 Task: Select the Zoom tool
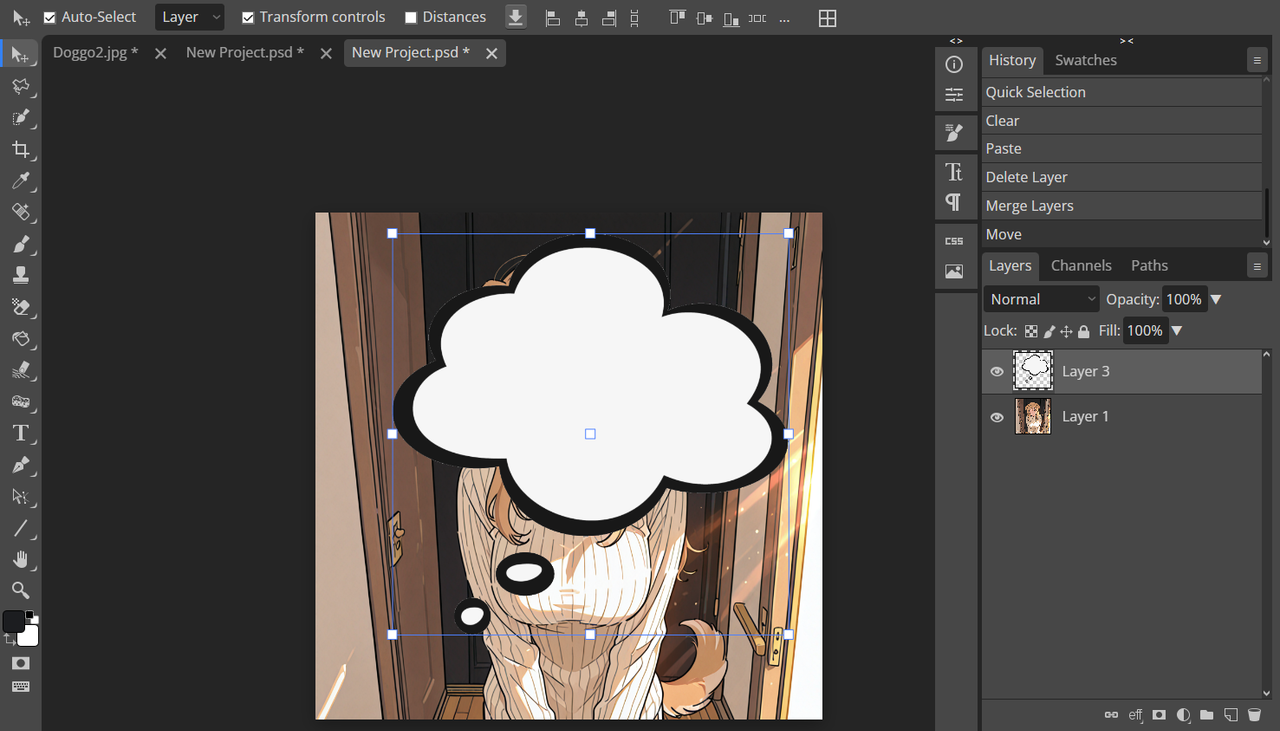pos(20,590)
